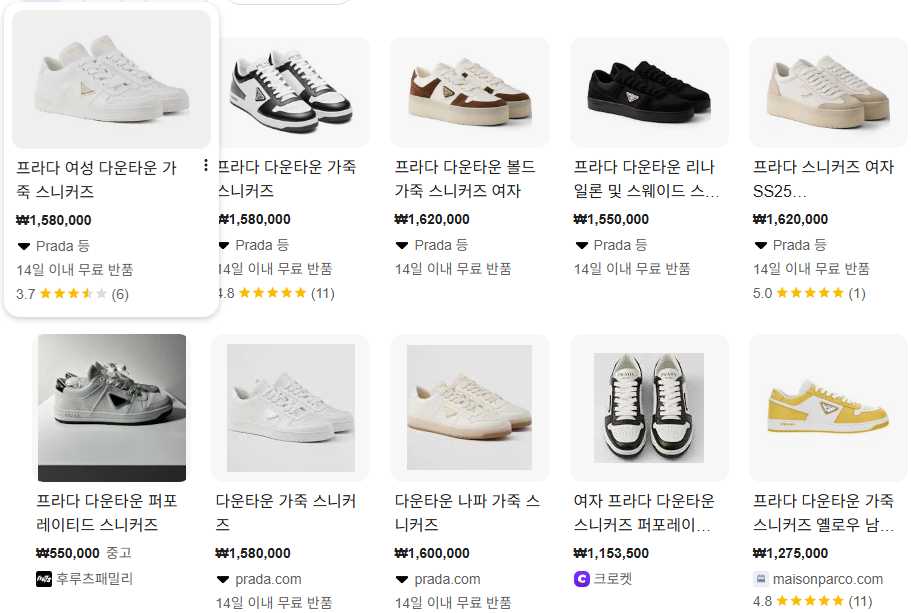911x613 pixels.
Task: Open the top-view green and white sneakers photo
Action: click(649, 408)
